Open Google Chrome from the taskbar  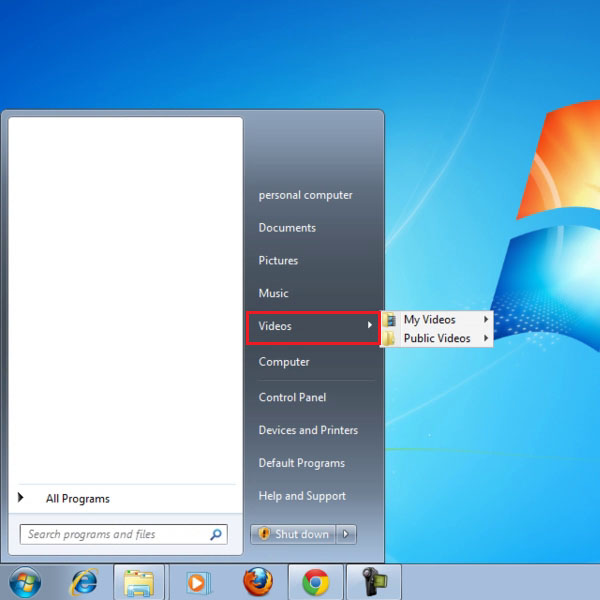pos(315,582)
